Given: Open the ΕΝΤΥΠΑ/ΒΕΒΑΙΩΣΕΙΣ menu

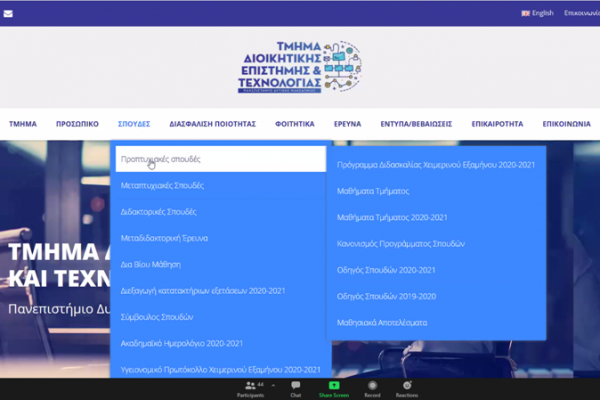Looking at the screenshot, I should click(416, 124).
